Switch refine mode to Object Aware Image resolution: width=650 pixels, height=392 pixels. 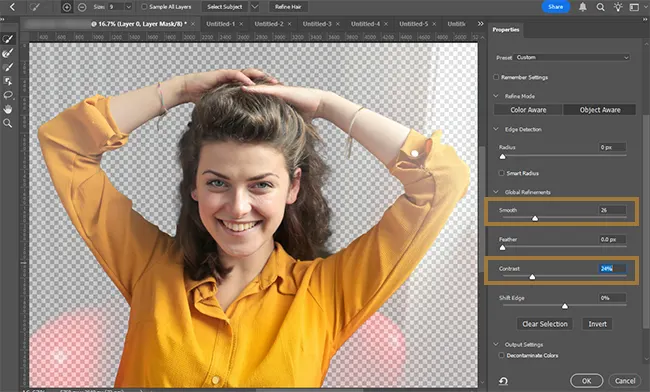point(599,110)
